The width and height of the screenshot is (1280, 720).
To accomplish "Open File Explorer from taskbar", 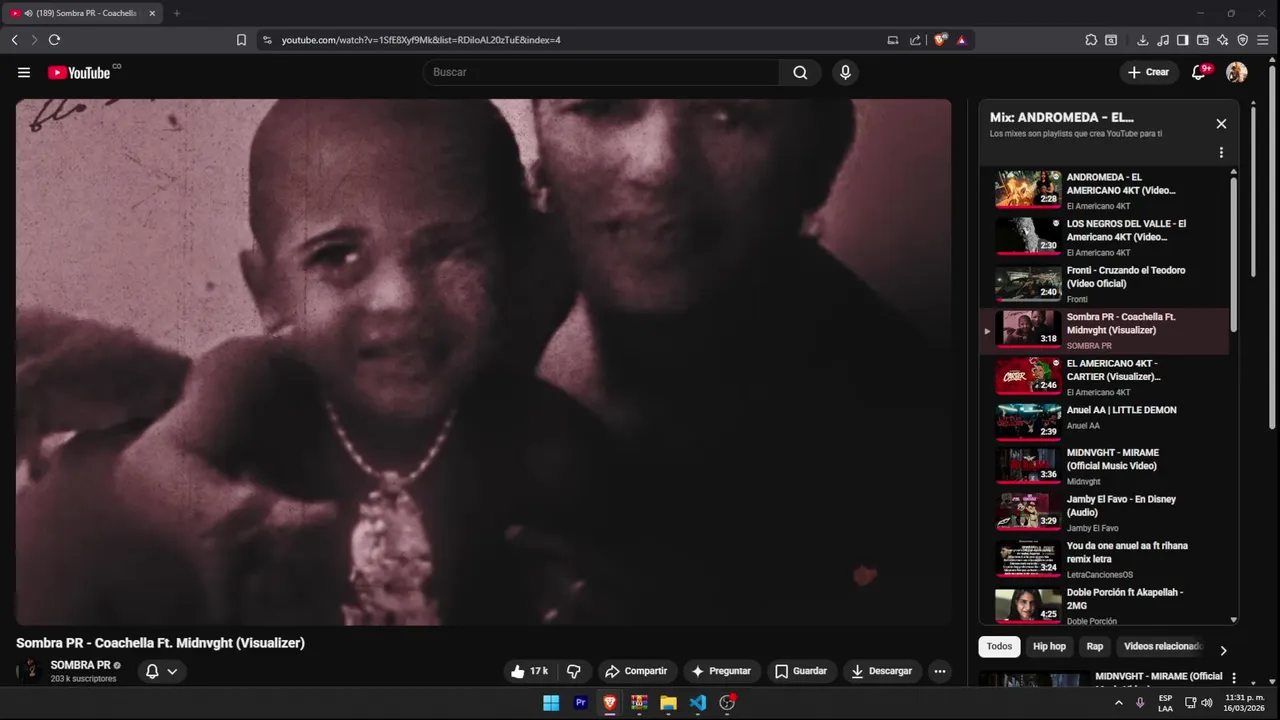I will tap(668, 703).
